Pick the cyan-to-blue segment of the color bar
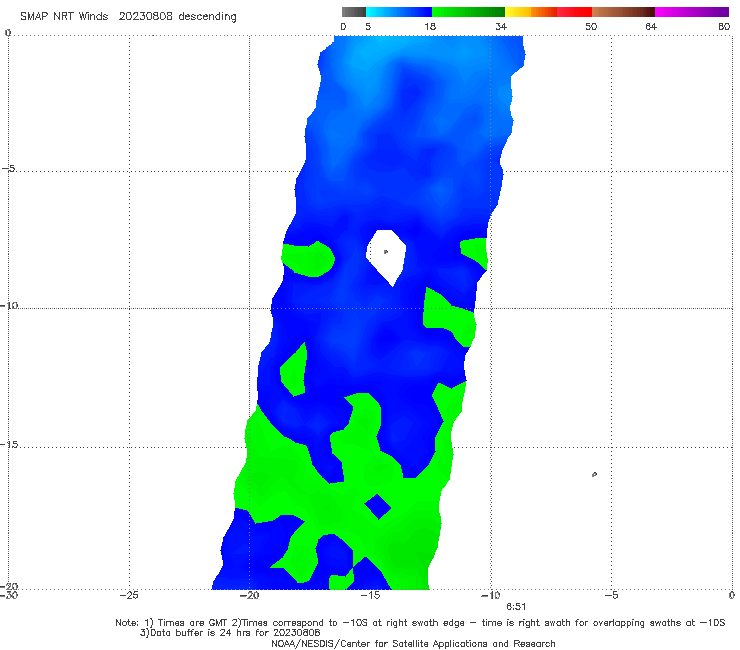 399,12
